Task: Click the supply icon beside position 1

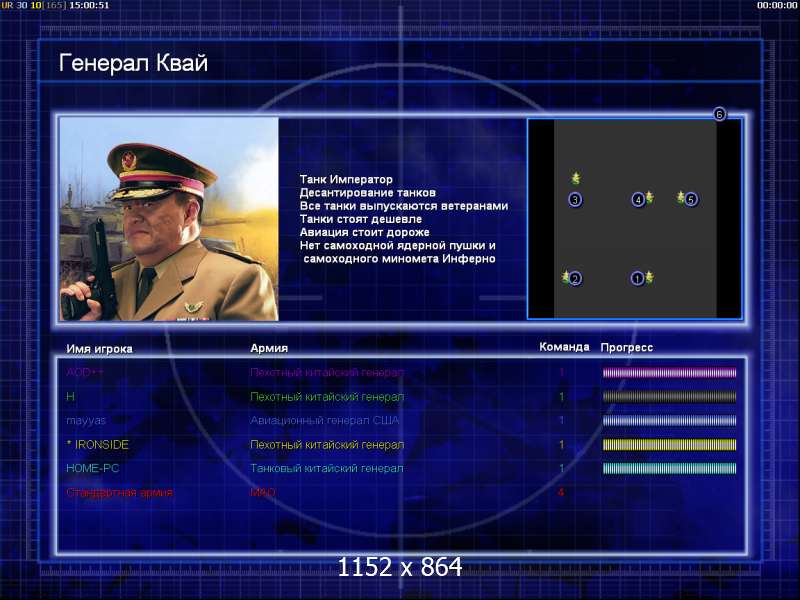Action: coord(649,277)
